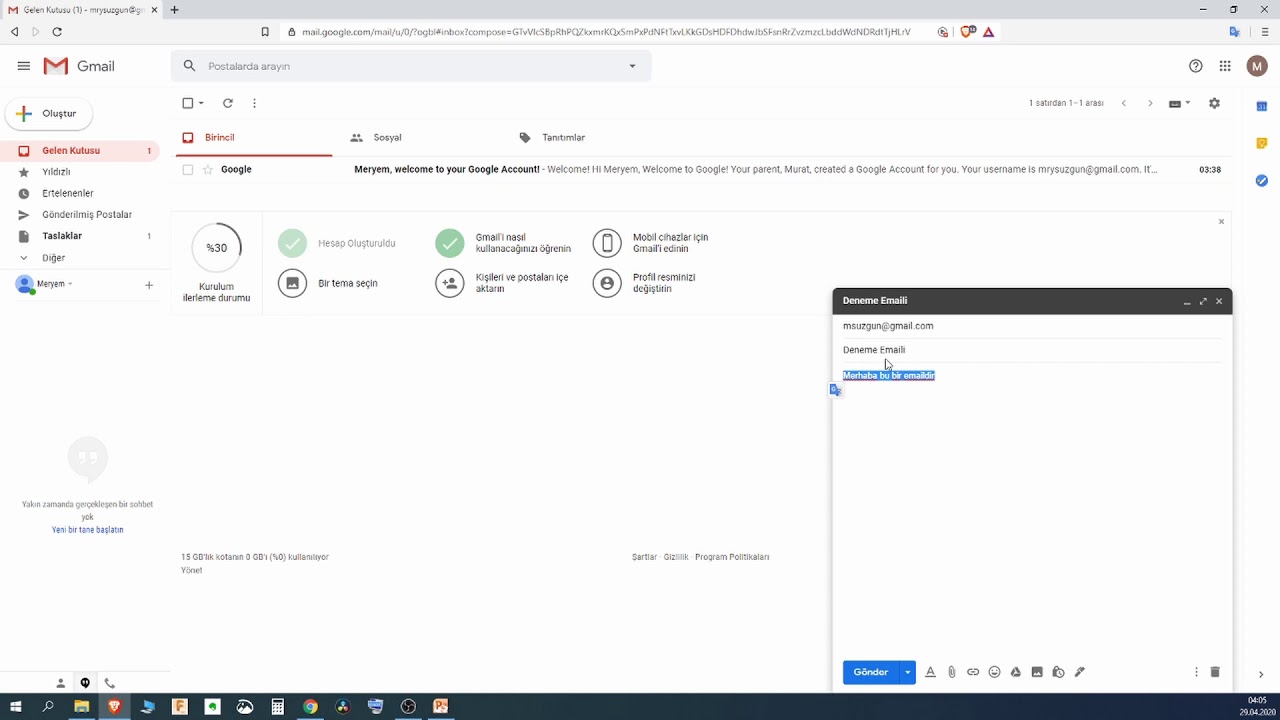Send the email with Gönder
This screenshot has width=1280, height=720.
click(x=871, y=673)
